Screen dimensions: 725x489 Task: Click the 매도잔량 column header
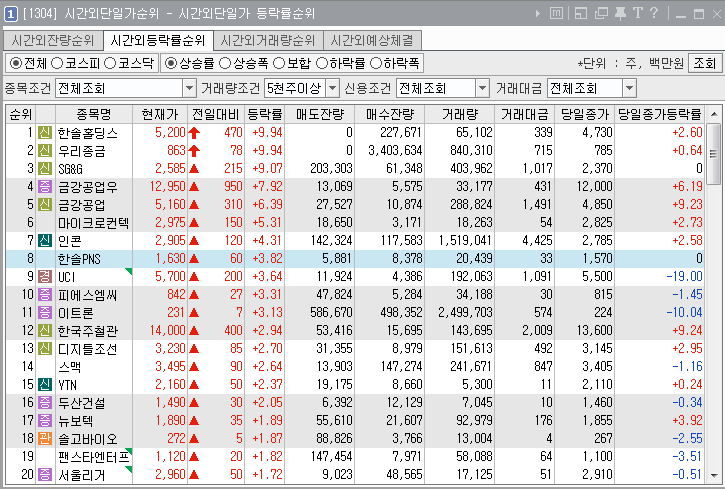[x=320, y=114]
